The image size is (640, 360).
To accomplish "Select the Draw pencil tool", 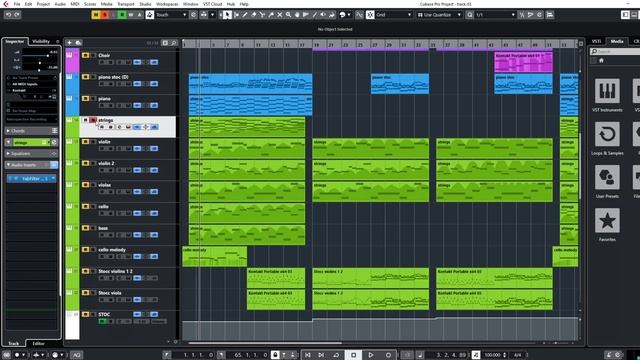I will point(245,15).
